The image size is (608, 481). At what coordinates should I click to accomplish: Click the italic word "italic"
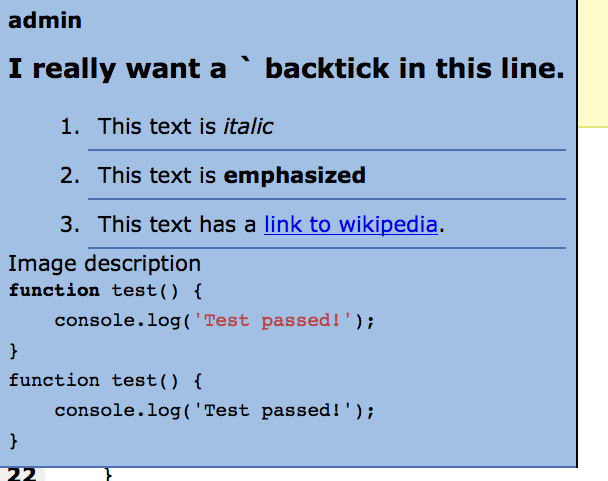point(248,127)
